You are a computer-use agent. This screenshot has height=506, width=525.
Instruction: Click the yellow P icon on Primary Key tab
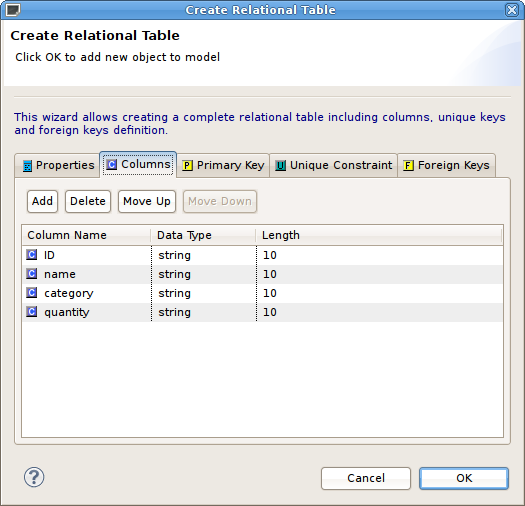point(187,165)
